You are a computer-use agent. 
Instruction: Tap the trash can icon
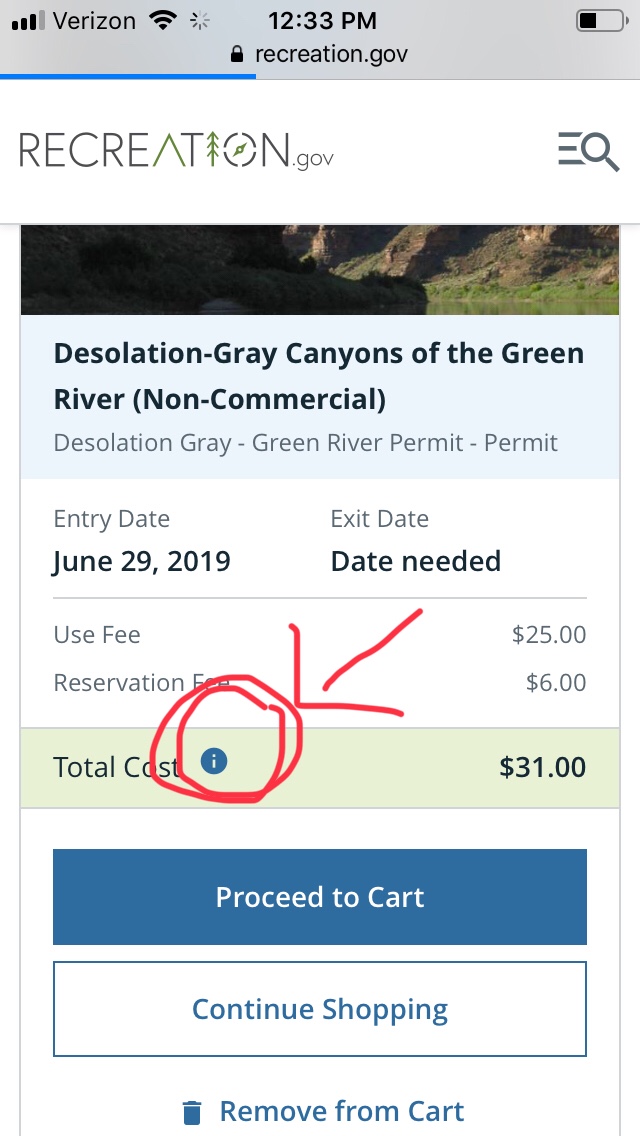[192, 1112]
